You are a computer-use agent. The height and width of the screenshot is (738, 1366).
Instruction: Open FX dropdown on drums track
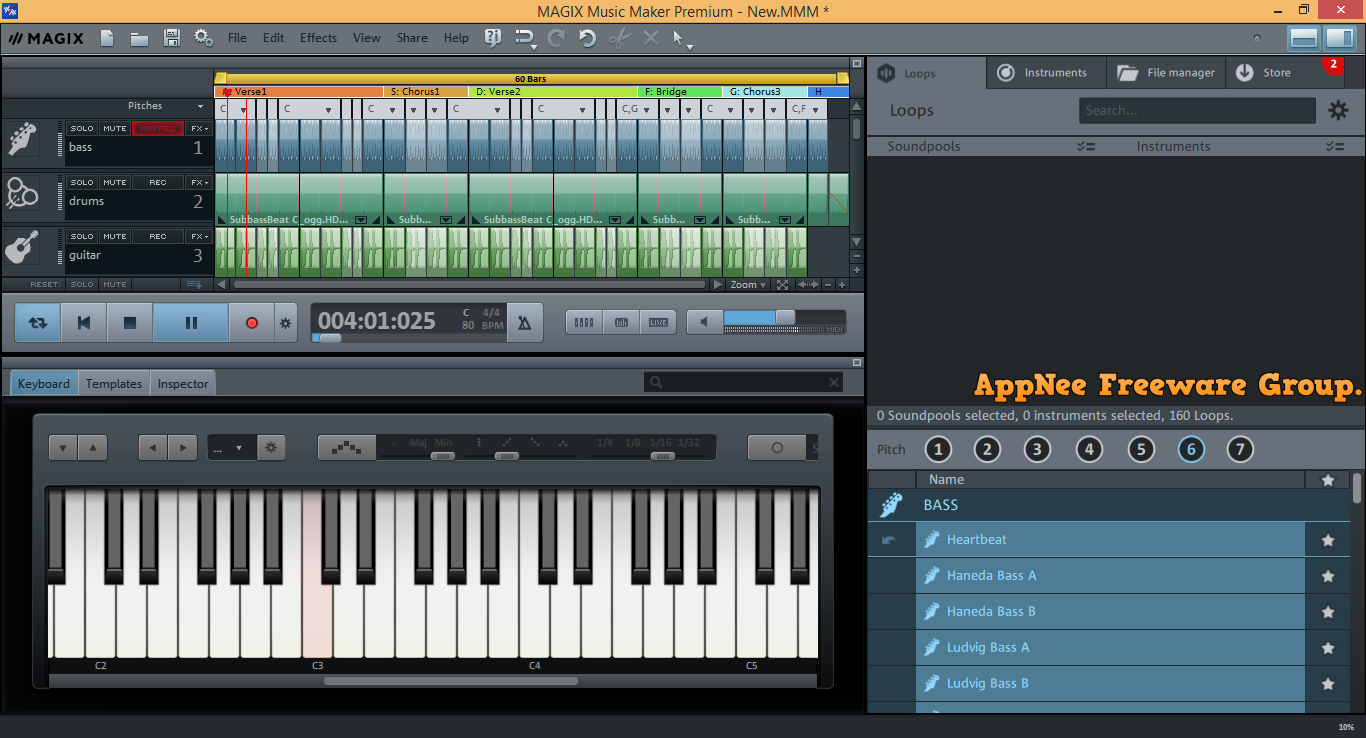(x=199, y=182)
